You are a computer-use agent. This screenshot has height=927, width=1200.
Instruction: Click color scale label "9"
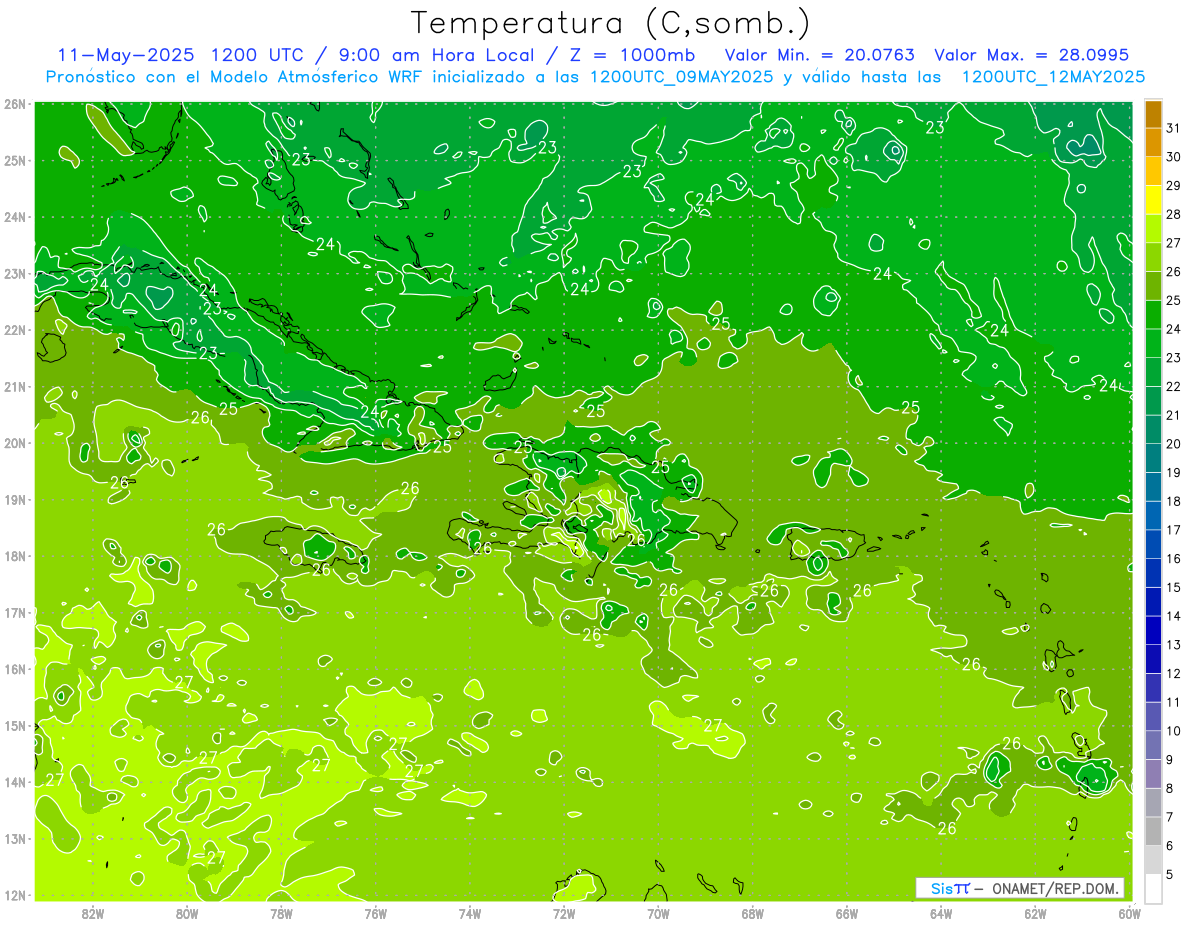(x=1169, y=759)
